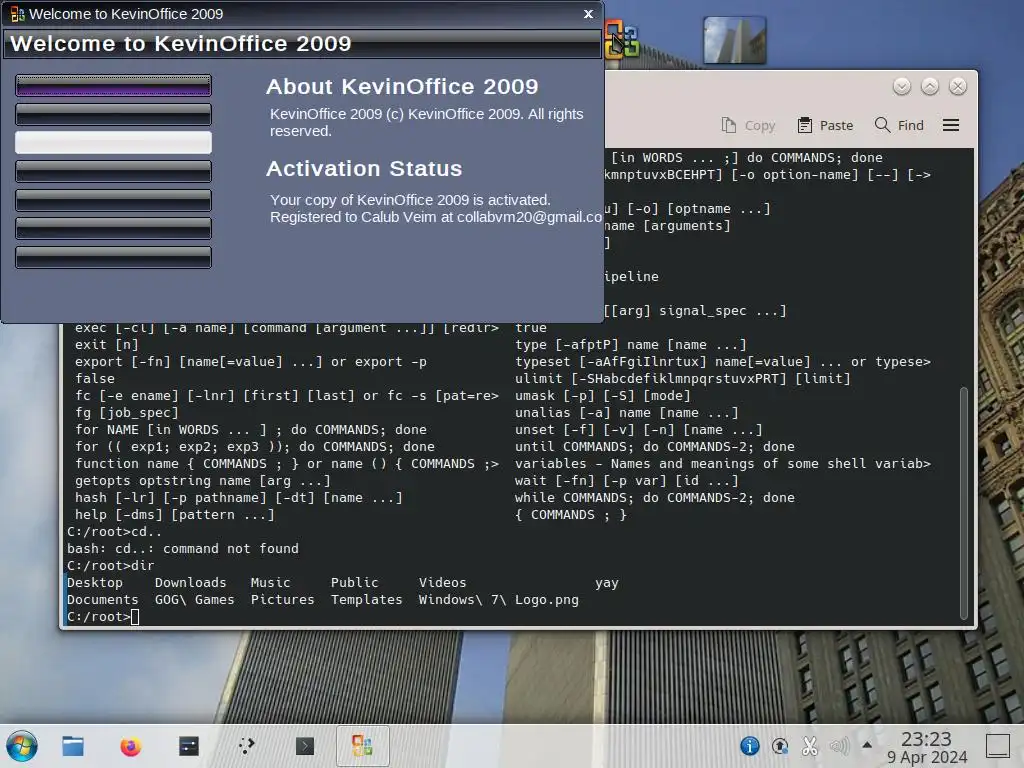The height and width of the screenshot is (768, 1024).
Task: Click 'Templates' in terminal listing
Action: click(366, 600)
